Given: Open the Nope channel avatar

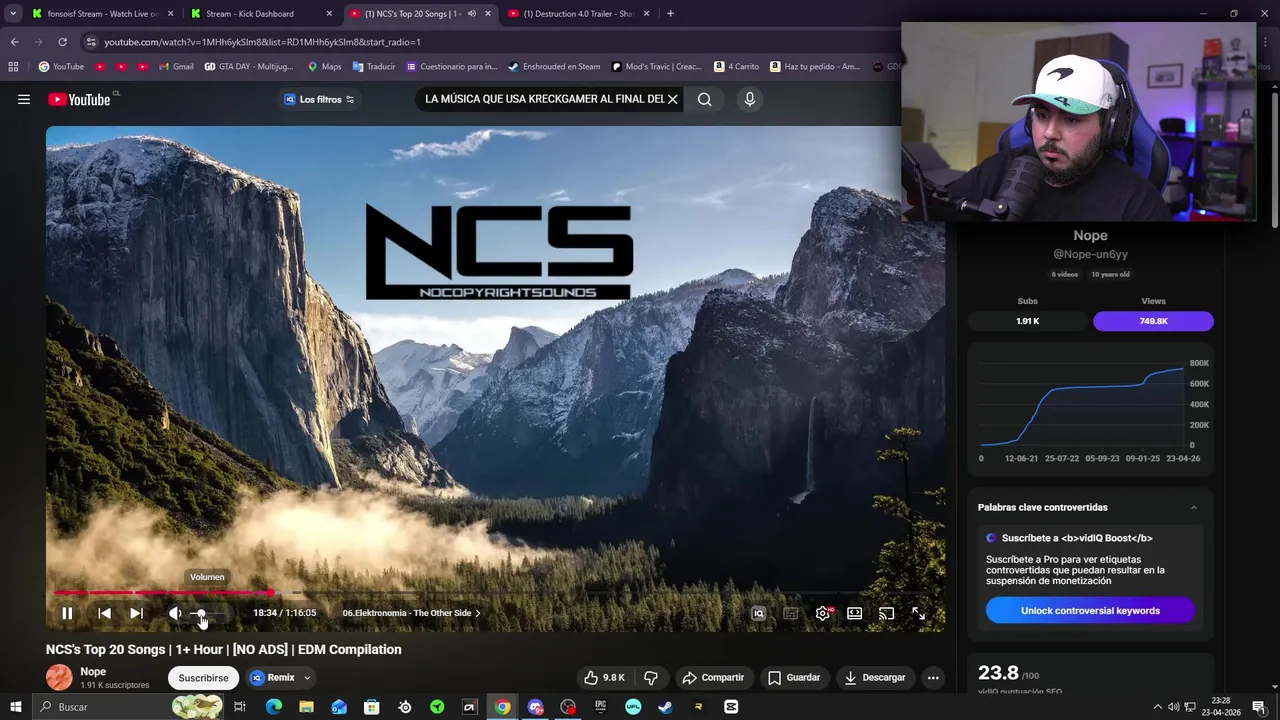Looking at the screenshot, I should (59, 677).
